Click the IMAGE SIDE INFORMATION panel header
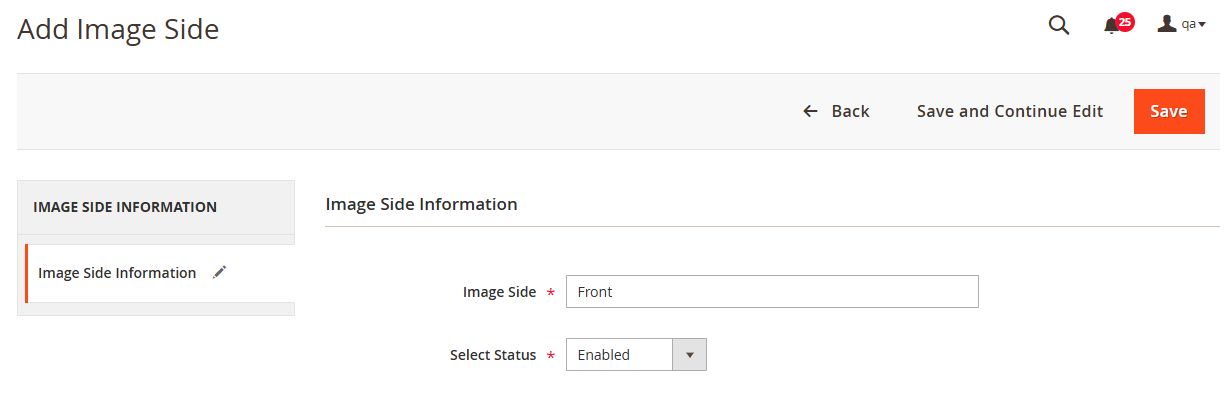 click(x=125, y=207)
